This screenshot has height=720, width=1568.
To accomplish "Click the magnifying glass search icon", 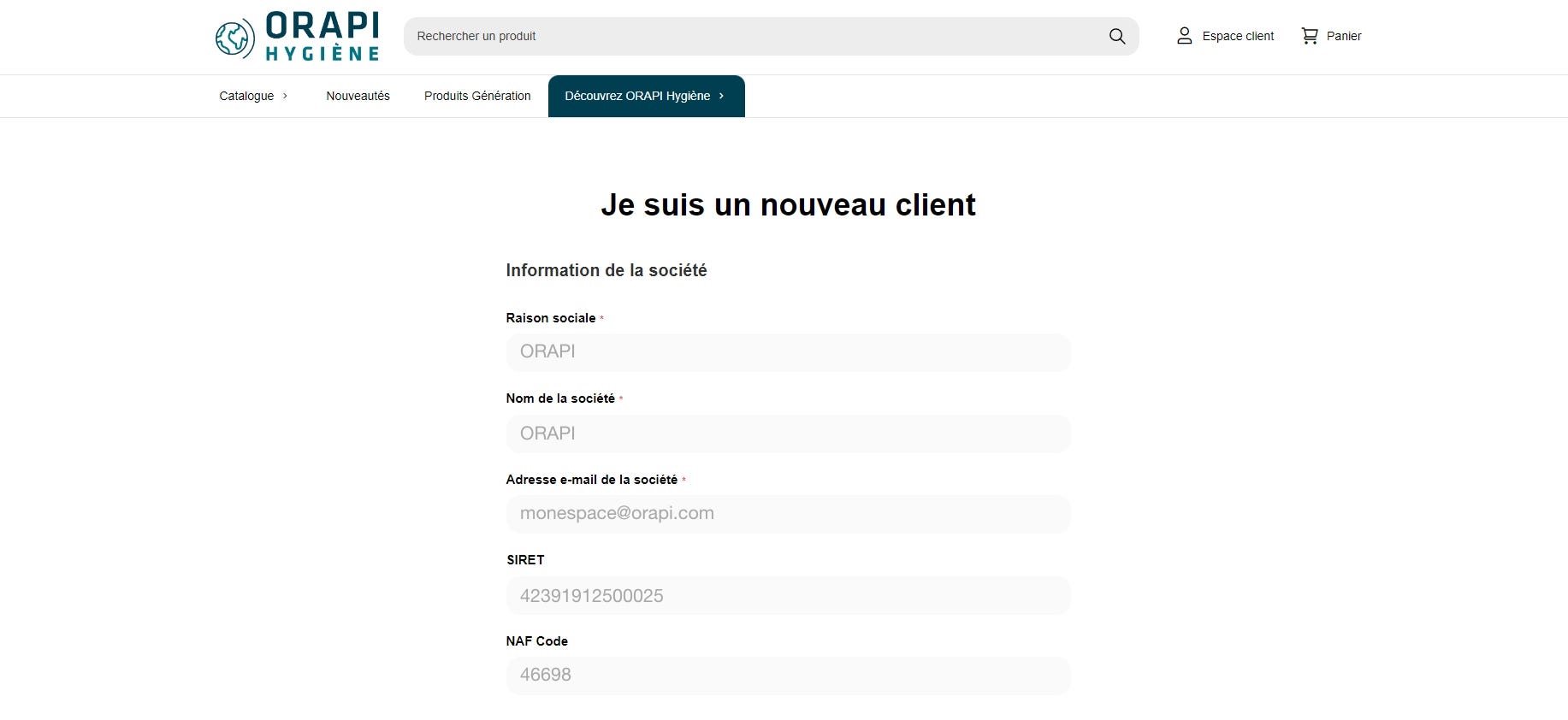I will click(x=1117, y=36).
